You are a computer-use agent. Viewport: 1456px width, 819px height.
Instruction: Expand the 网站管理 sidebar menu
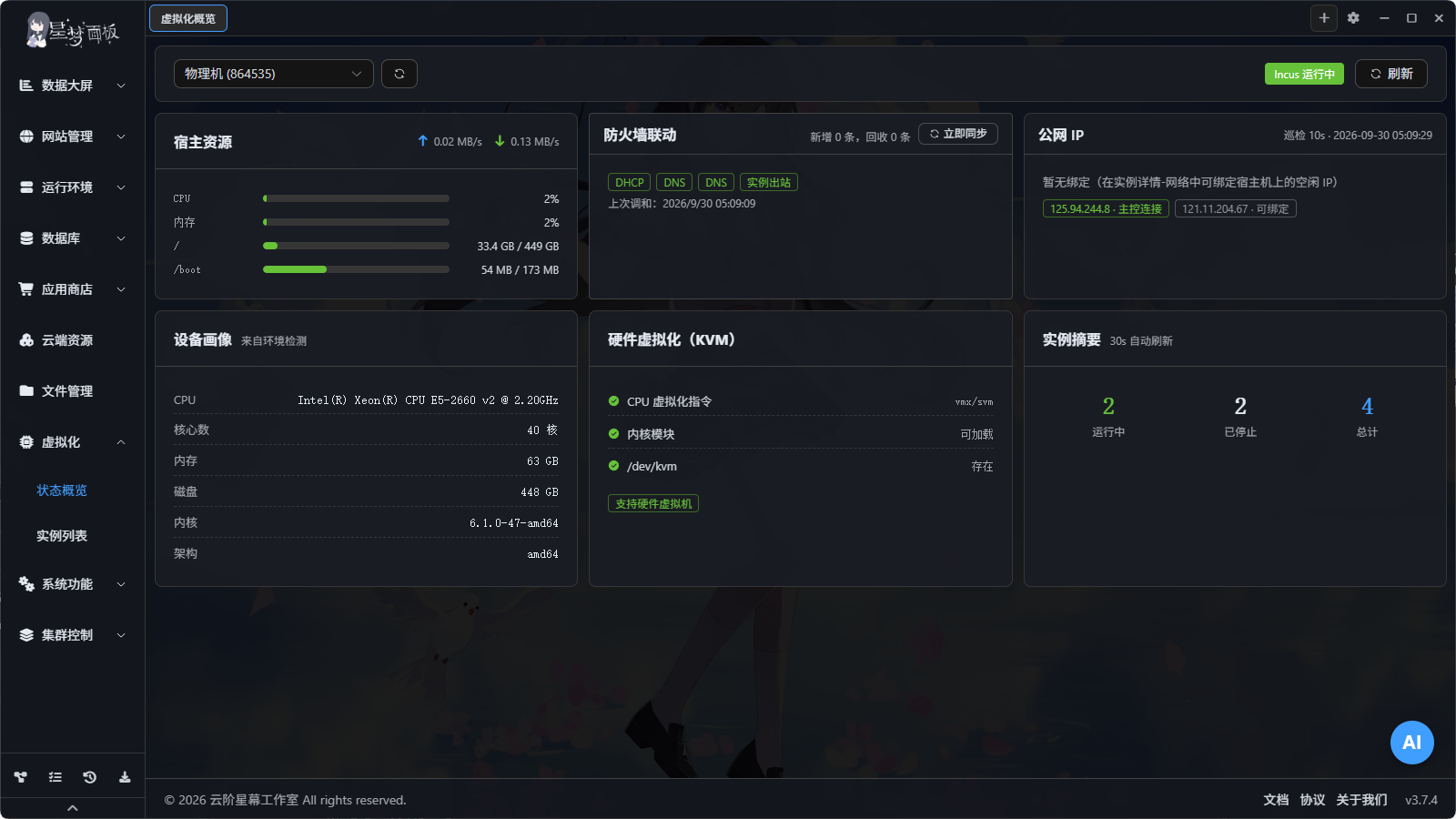(73, 136)
